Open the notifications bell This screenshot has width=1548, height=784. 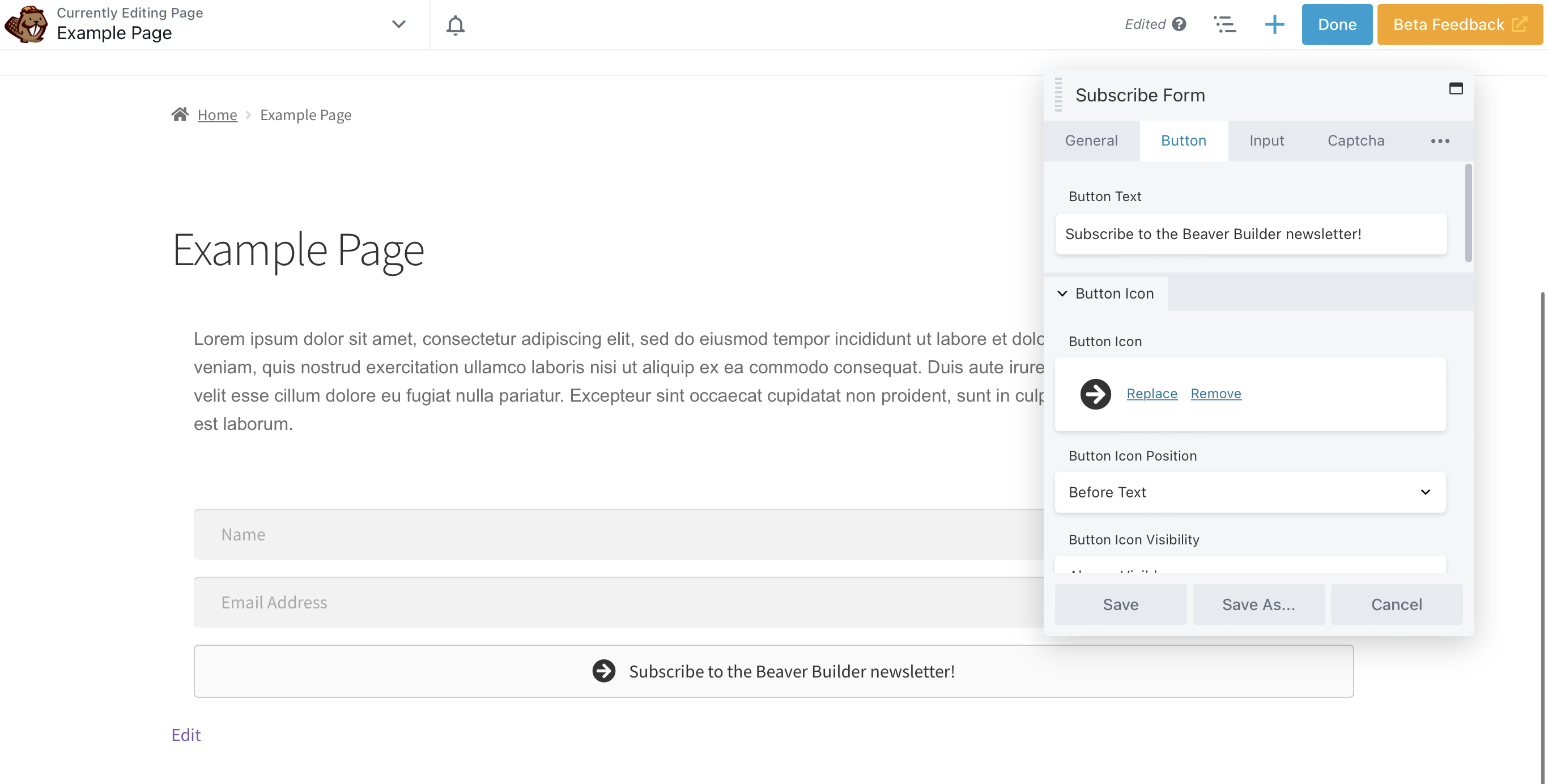click(455, 24)
